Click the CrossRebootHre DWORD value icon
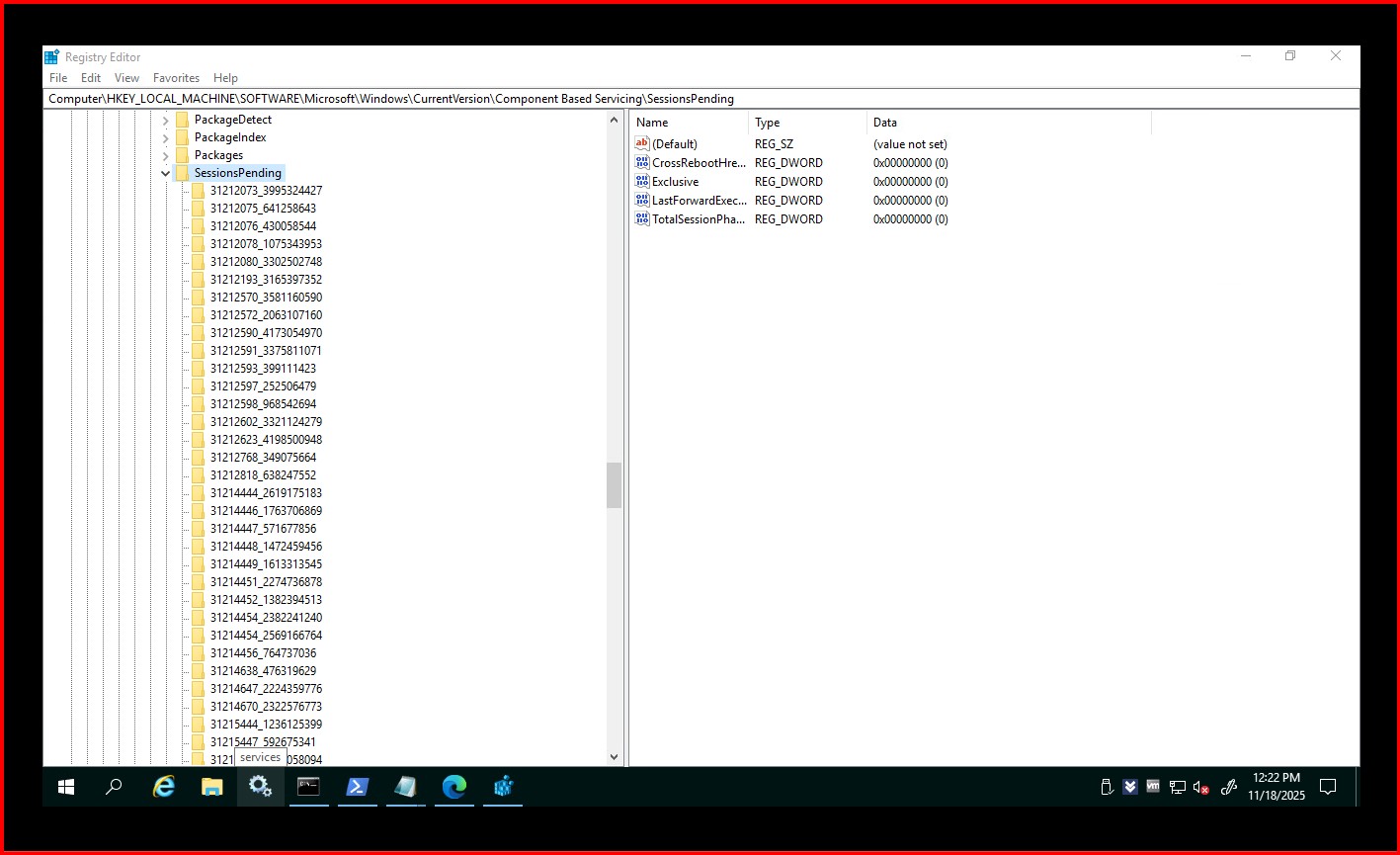 tap(642, 163)
